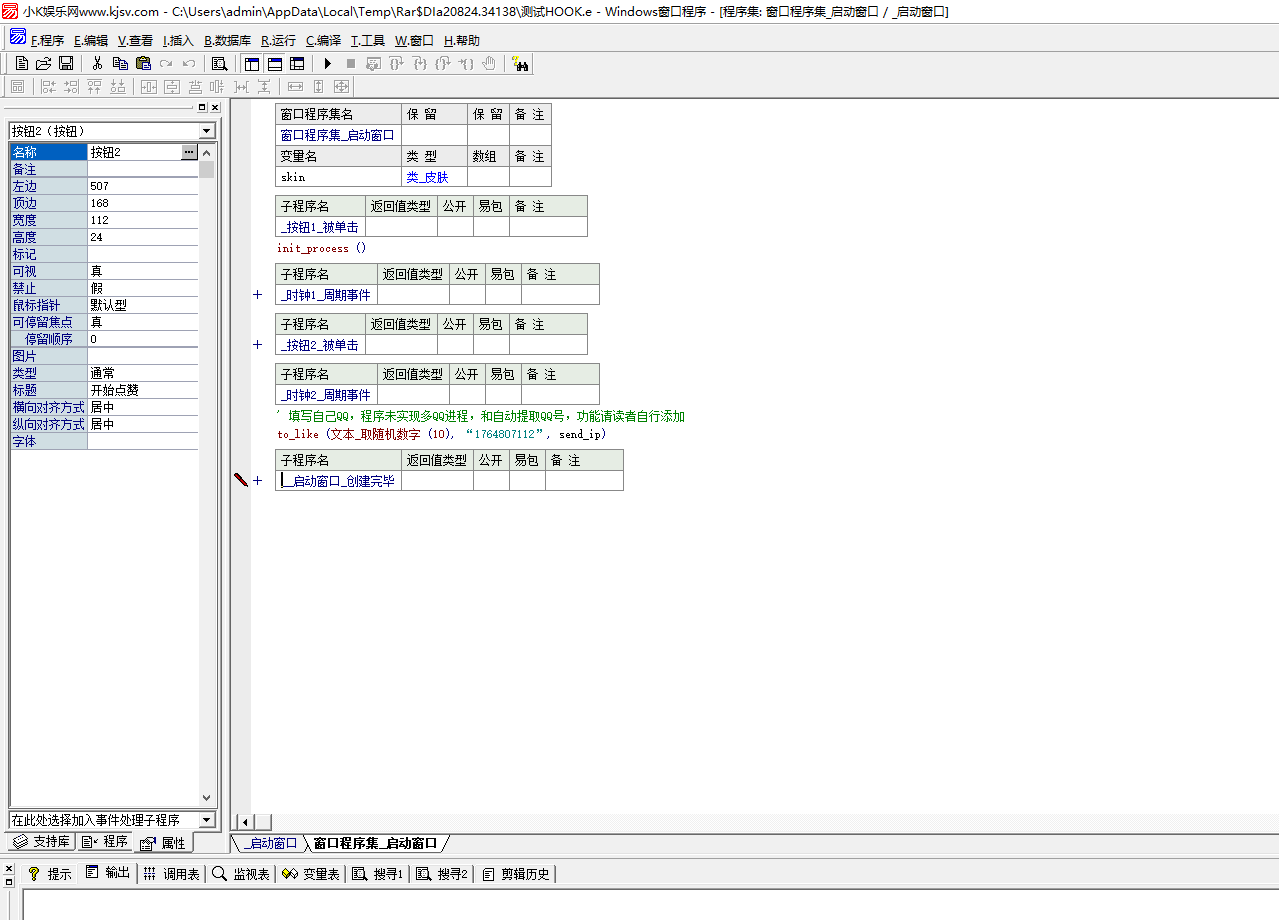Click the to_like code line
The height and width of the screenshot is (920, 1279).
tap(442, 435)
